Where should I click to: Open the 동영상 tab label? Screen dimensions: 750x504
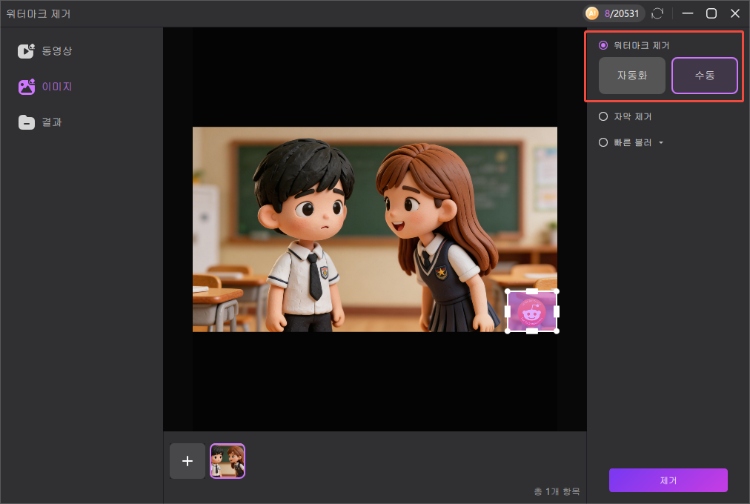(57, 51)
